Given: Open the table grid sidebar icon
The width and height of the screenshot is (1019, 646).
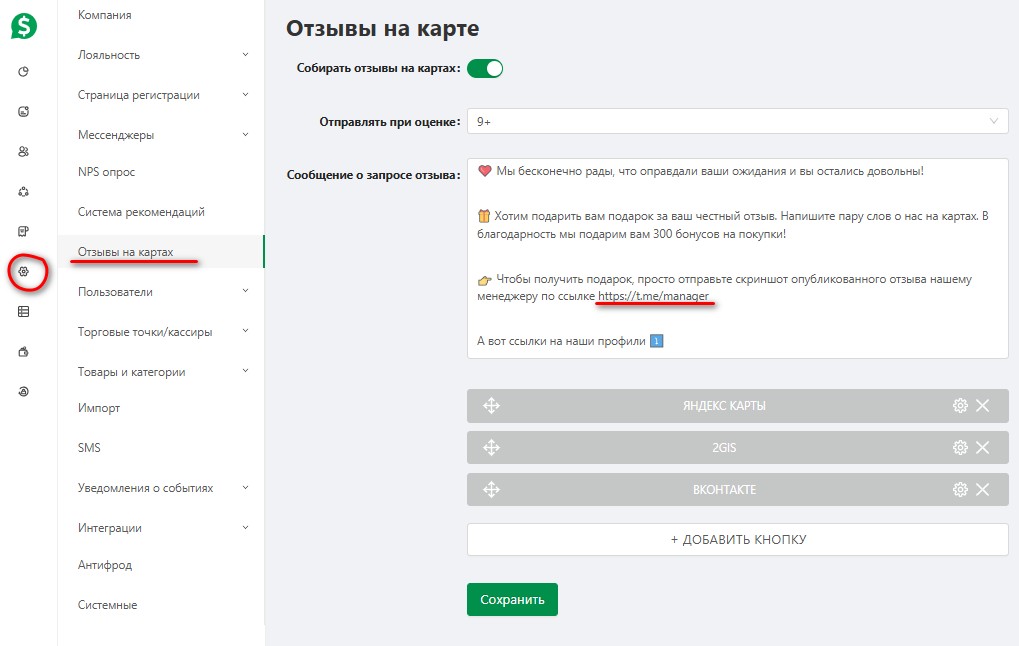Looking at the screenshot, I should (23, 312).
